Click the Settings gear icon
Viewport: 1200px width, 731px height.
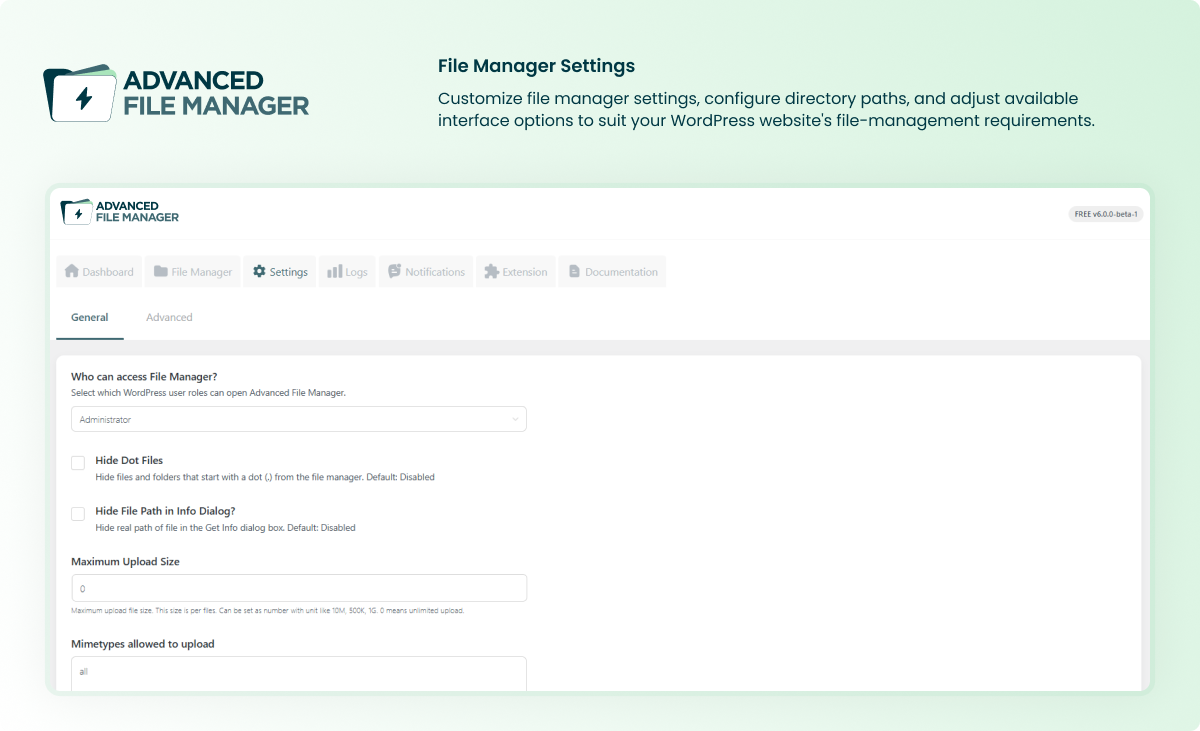(259, 272)
